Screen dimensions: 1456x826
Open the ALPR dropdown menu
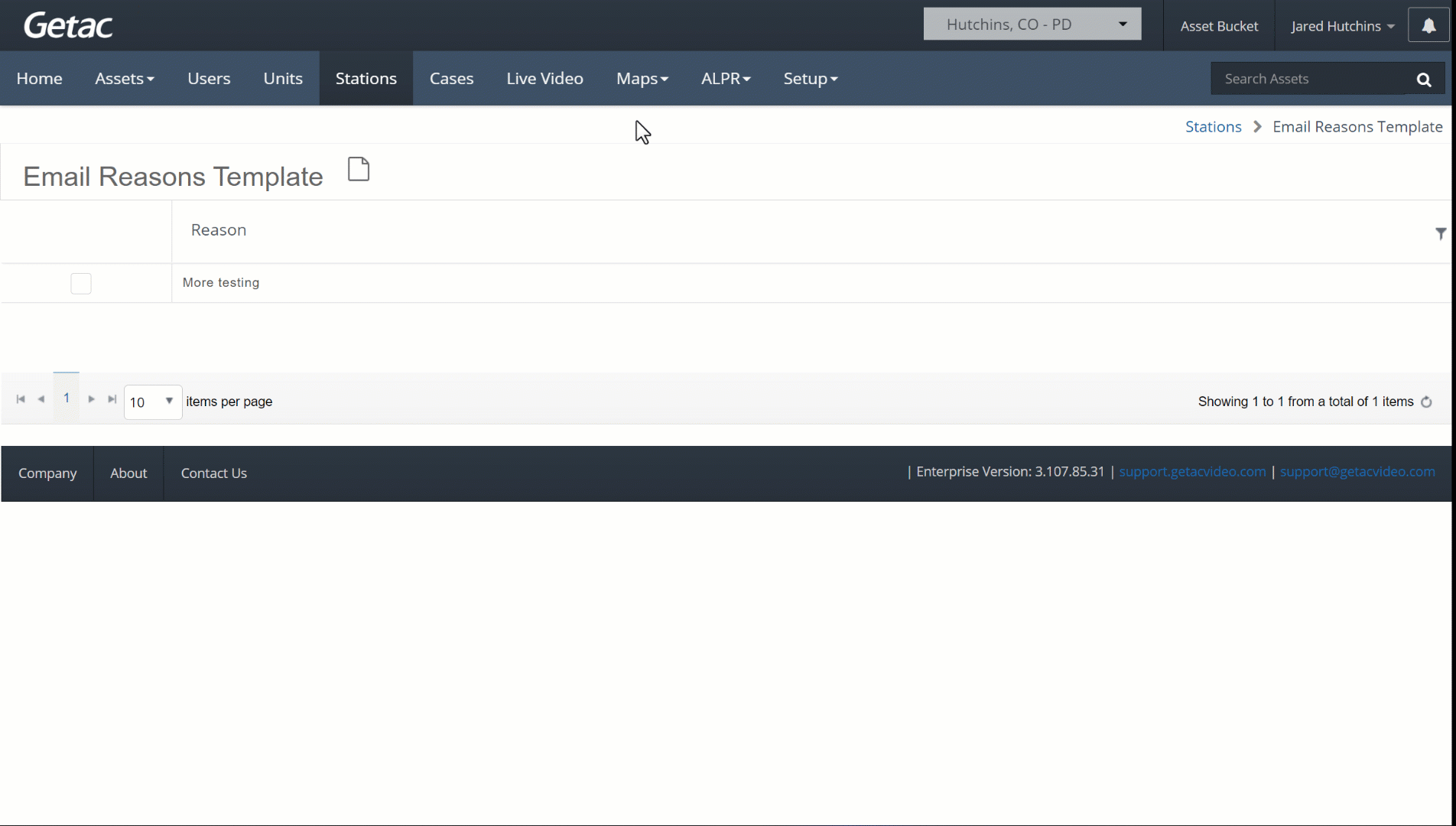coord(726,79)
